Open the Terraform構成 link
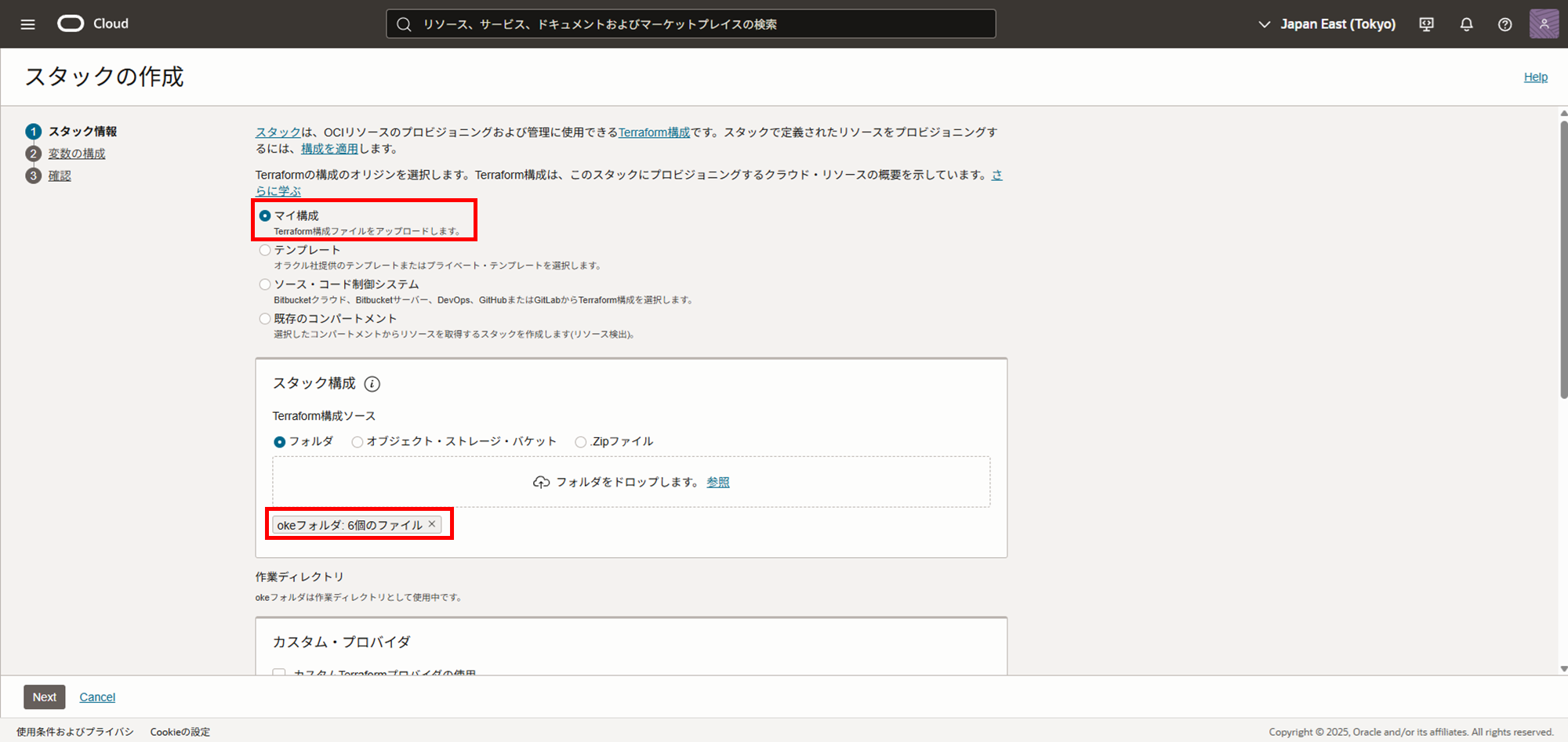The image size is (1568, 742). coord(654,132)
